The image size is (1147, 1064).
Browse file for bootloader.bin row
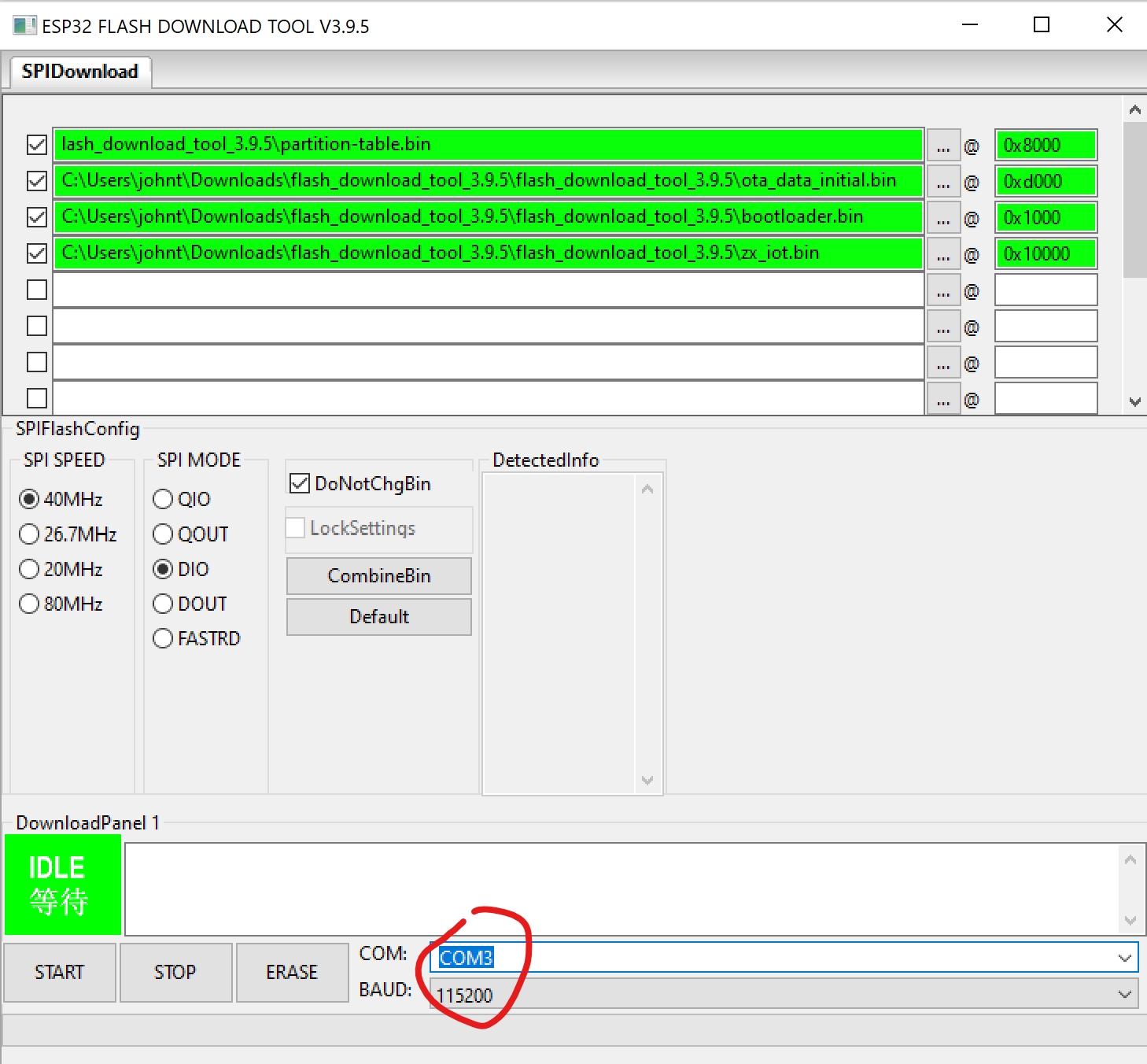(x=943, y=218)
